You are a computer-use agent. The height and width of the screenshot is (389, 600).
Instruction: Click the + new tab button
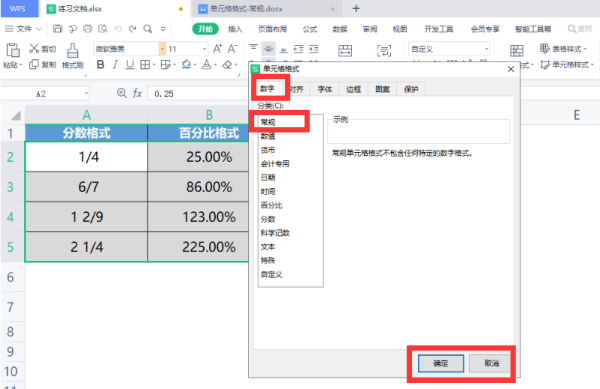[x=356, y=8]
